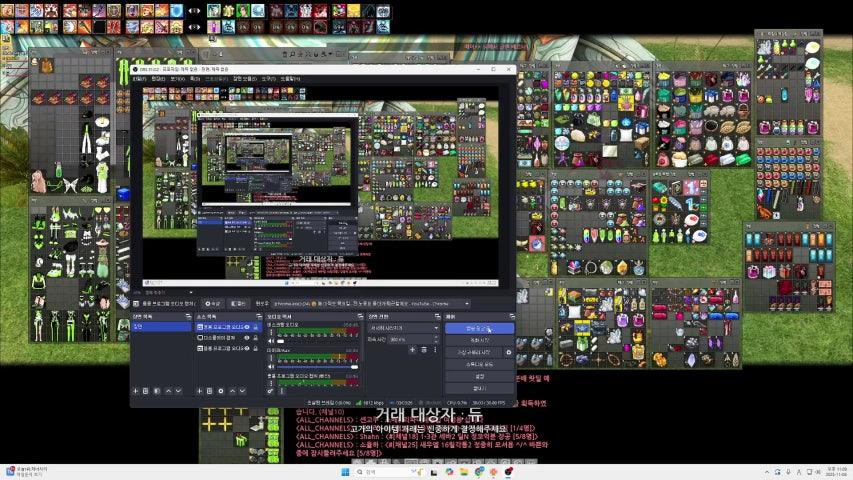Move selected scene down with the arrow icon

(x=179, y=391)
